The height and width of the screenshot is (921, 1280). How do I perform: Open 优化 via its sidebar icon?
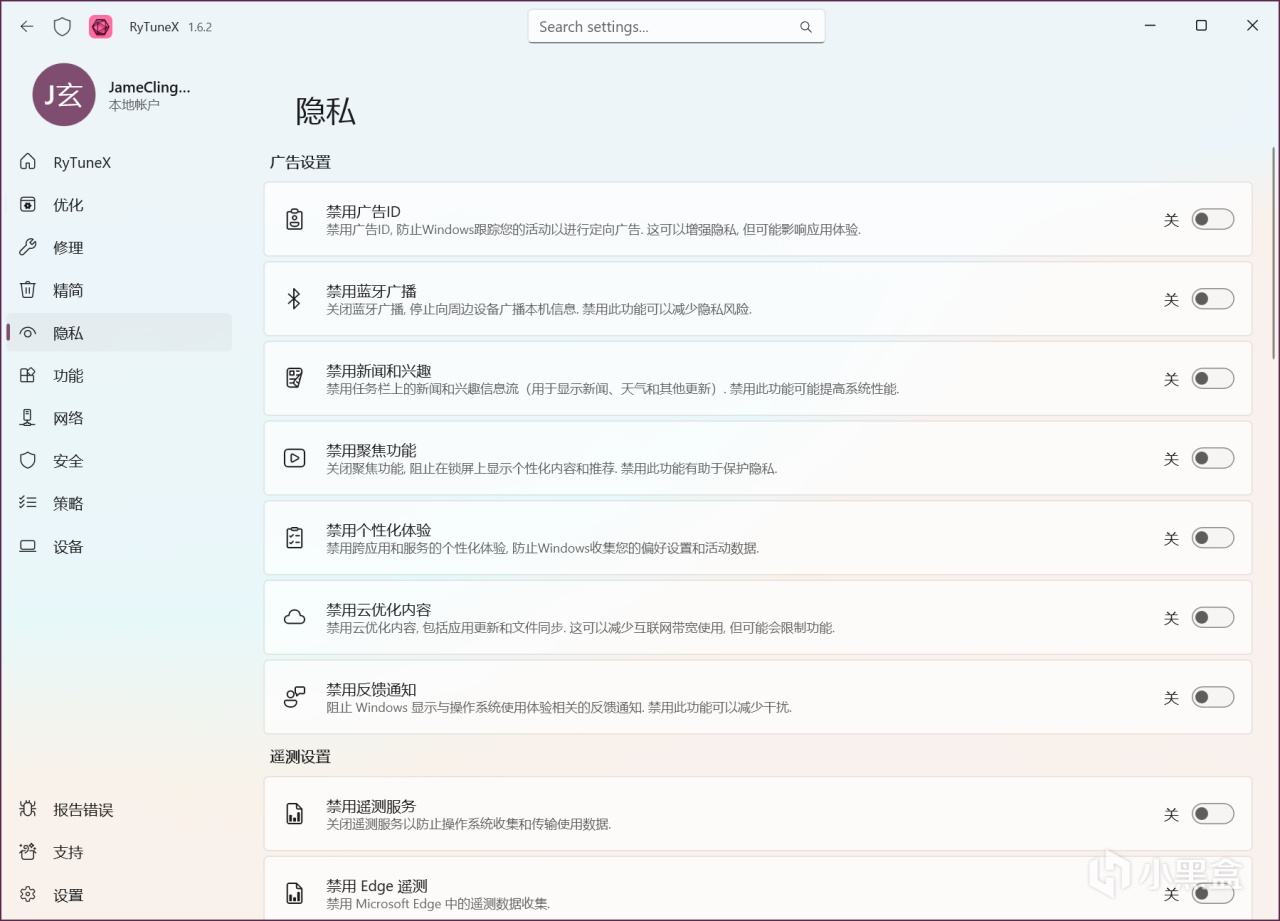click(x=28, y=205)
